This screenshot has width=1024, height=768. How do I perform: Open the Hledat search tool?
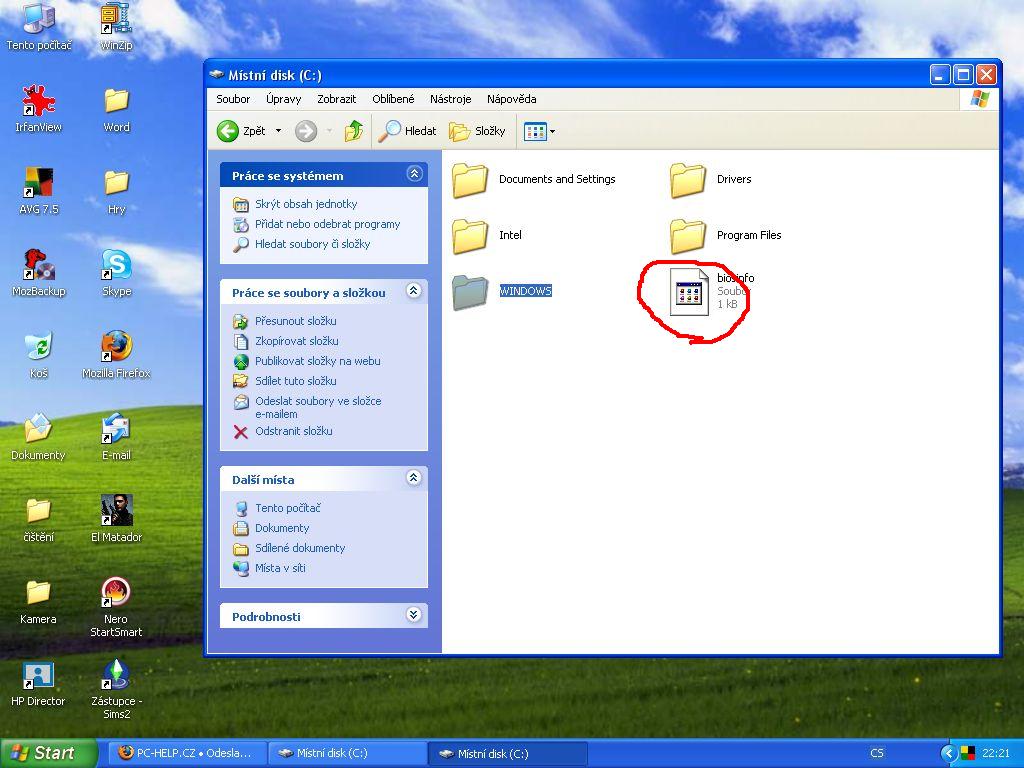[408, 131]
